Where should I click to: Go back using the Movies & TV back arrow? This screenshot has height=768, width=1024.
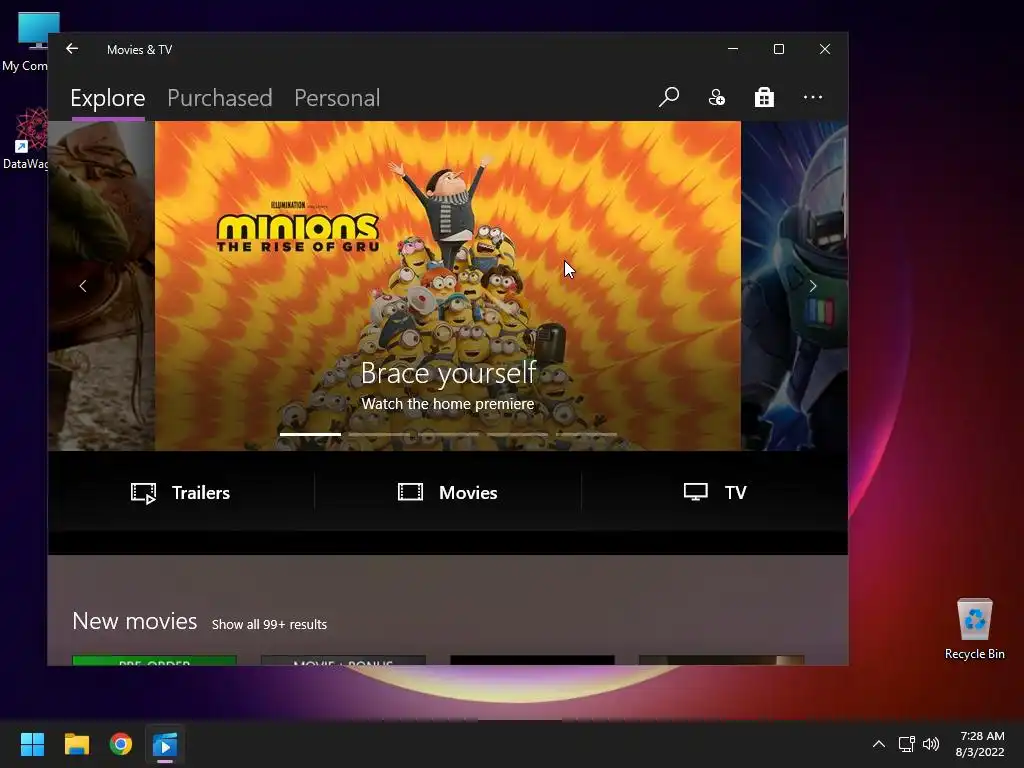(x=72, y=49)
